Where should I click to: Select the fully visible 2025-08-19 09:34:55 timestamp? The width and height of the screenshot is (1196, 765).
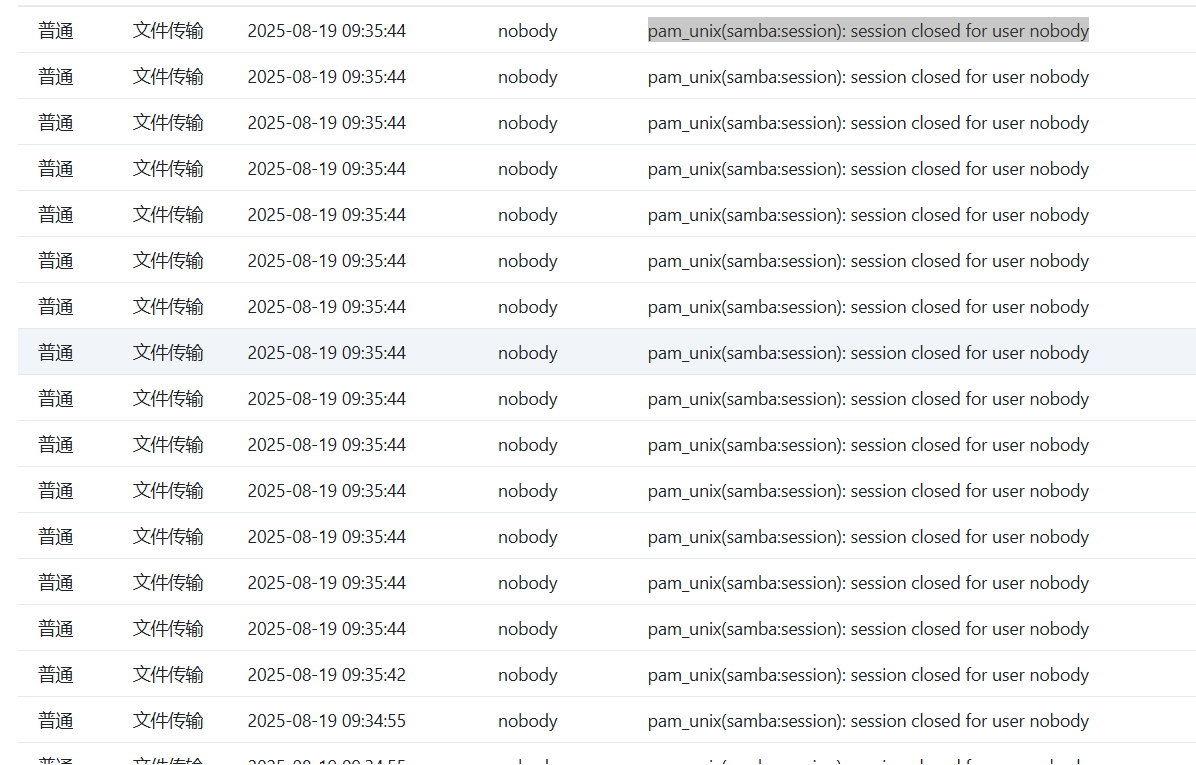[x=326, y=721]
